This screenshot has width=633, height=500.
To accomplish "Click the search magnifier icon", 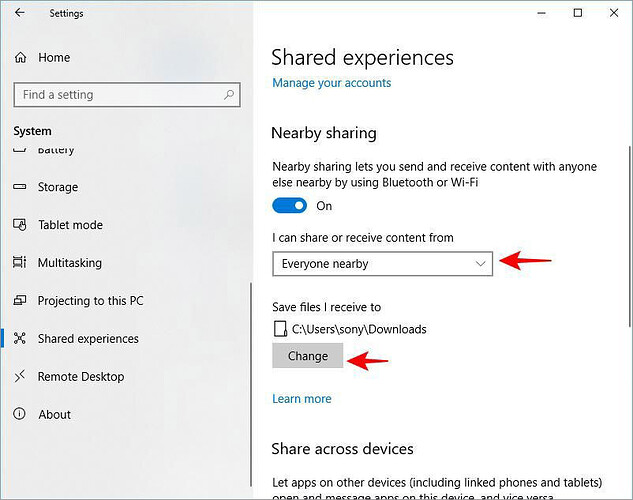I will coord(229,95).
